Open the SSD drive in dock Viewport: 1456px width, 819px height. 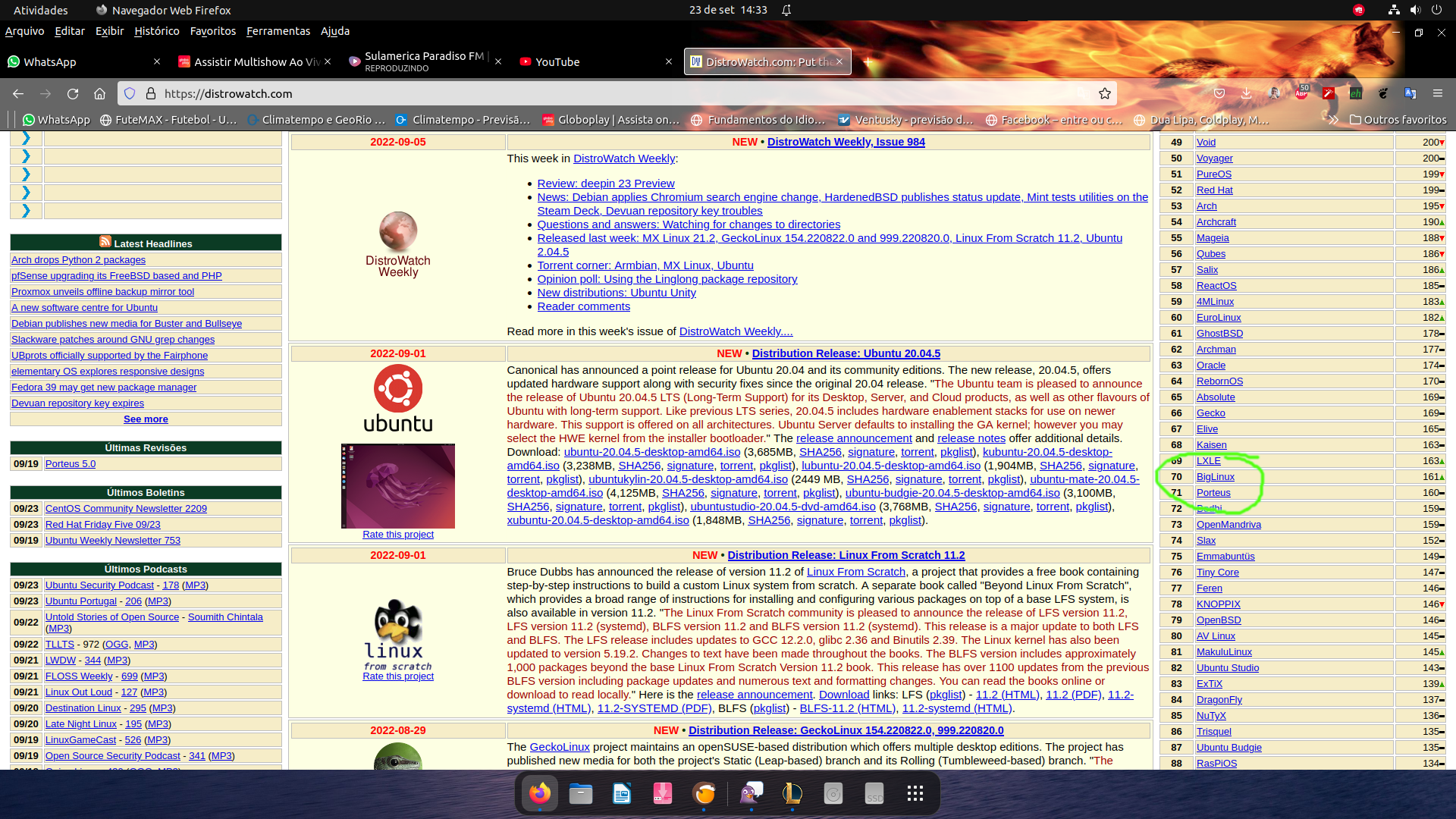click(874, 793)
